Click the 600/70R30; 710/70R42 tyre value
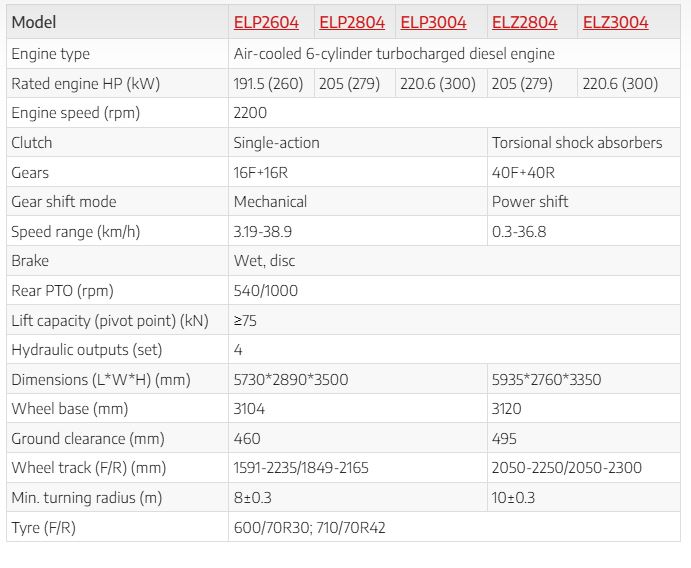 (x=310, y=527)
